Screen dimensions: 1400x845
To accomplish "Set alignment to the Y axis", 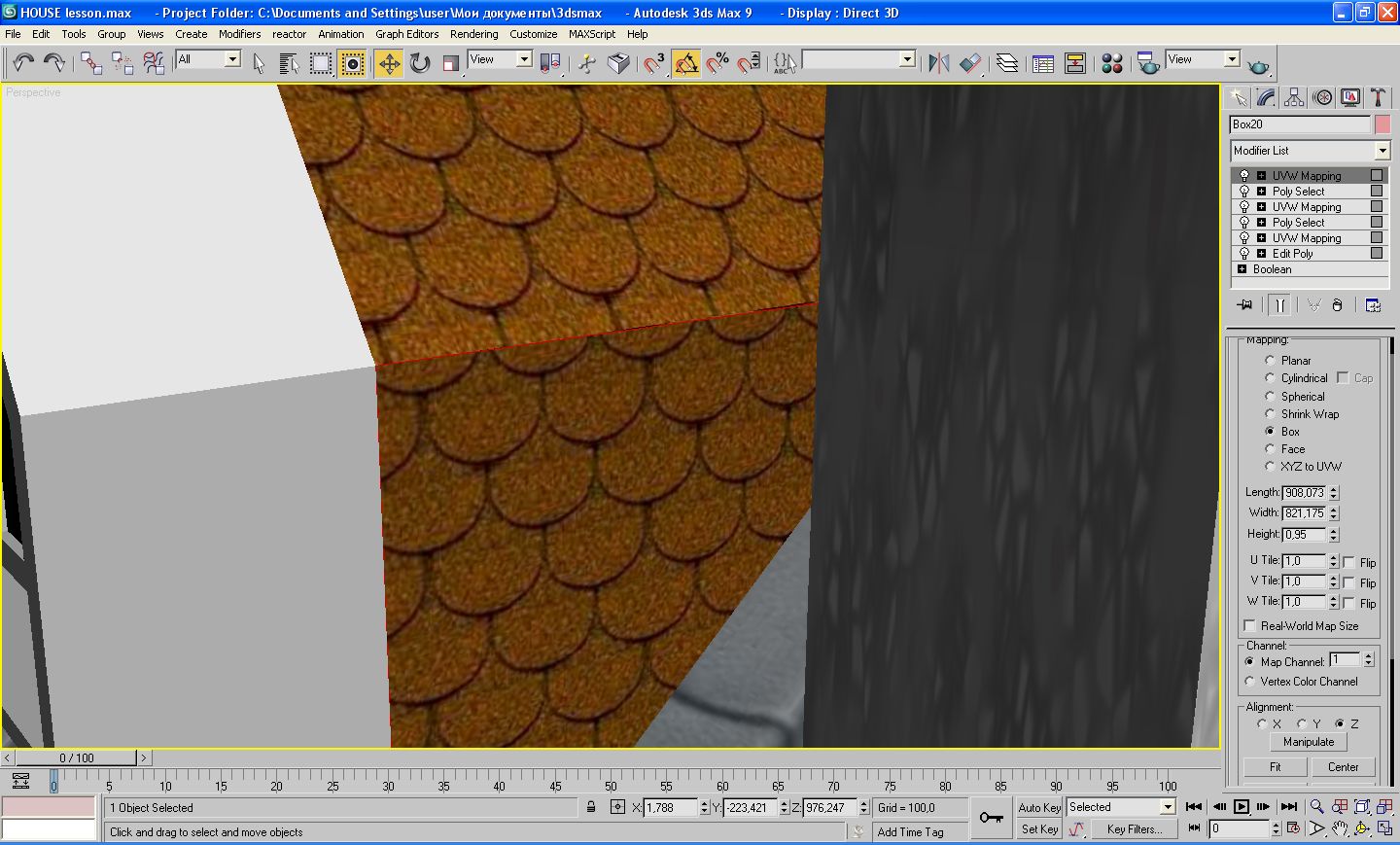I will [x=1302, y=724].
